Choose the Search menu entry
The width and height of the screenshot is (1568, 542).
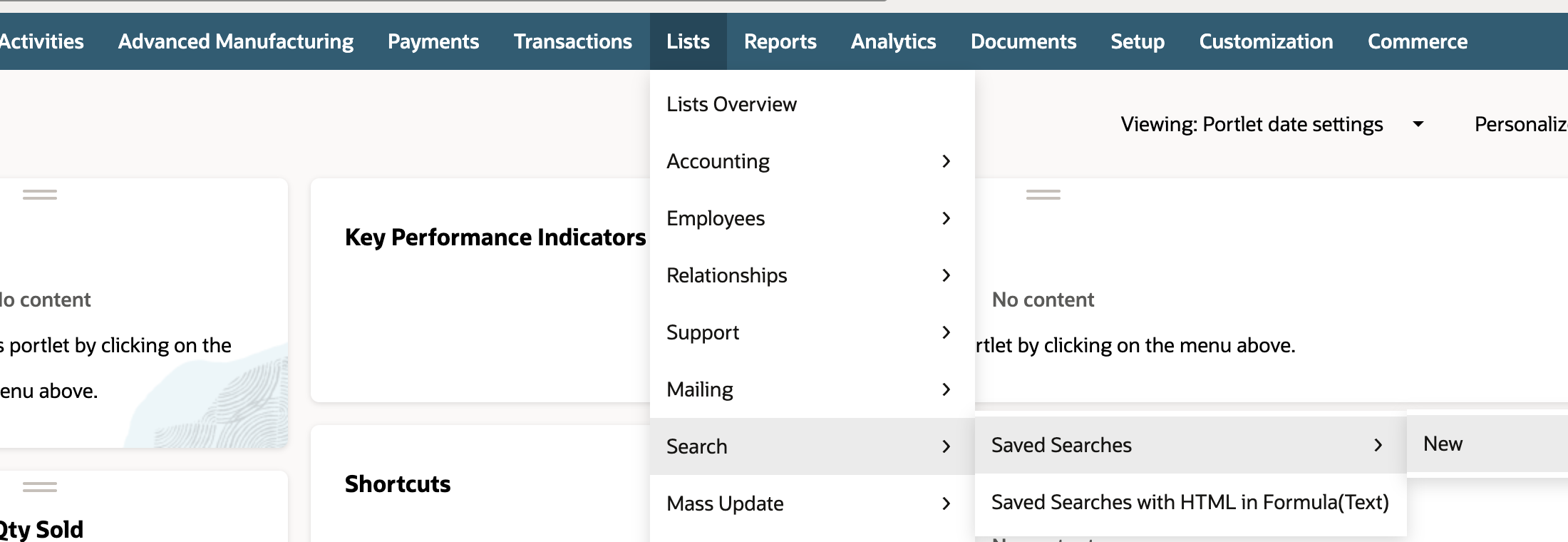coord(813,446)
